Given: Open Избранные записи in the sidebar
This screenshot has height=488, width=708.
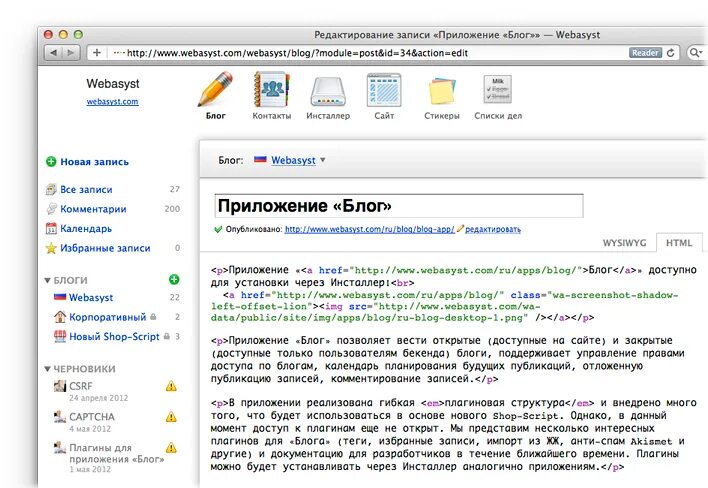Looking at the screenshot, I should coord(105,248).
